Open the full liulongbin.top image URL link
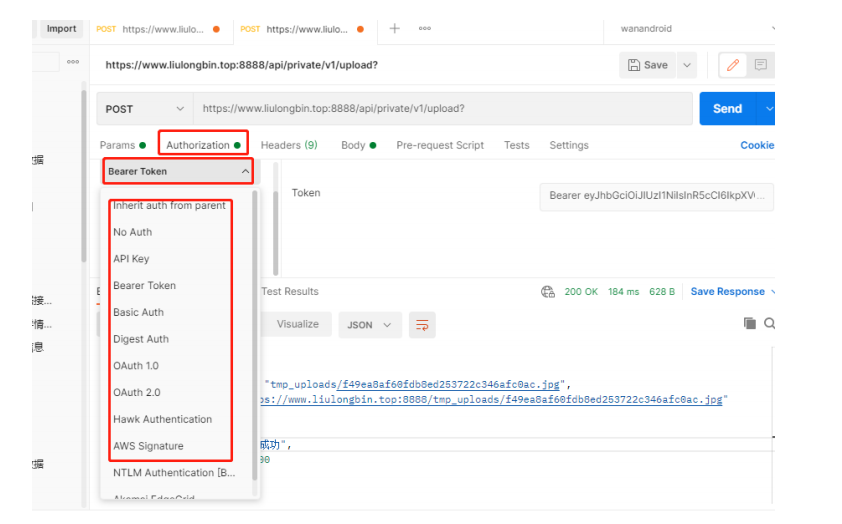 [x=491, y=399]
